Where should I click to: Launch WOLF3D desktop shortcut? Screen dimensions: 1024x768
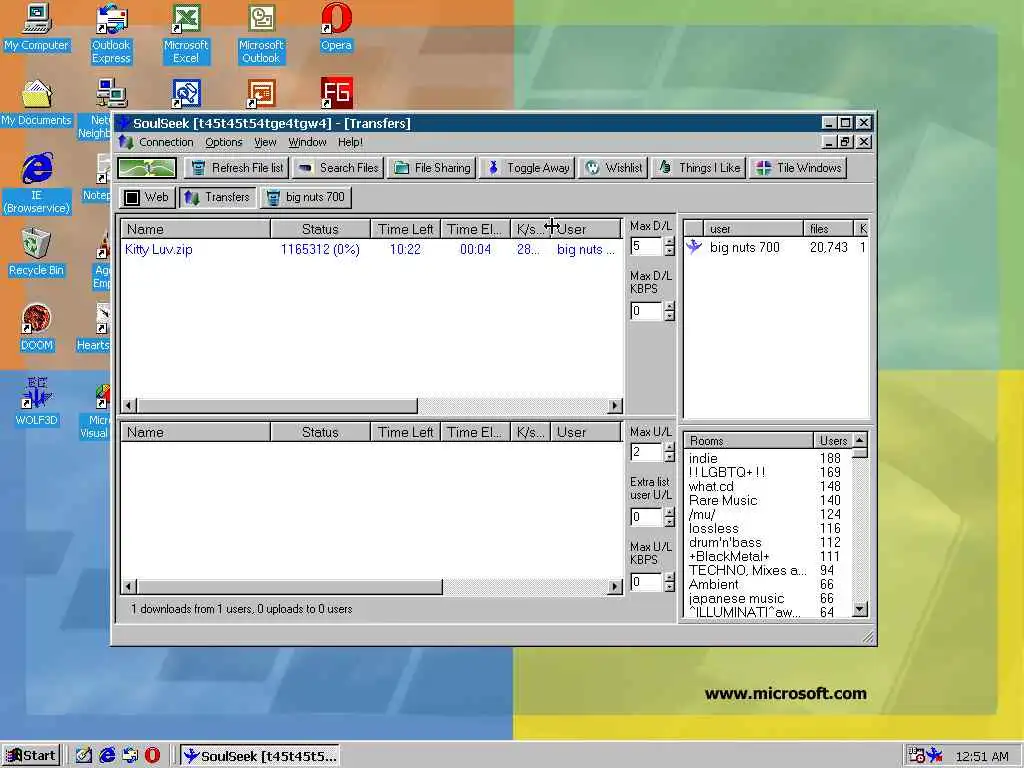[x=36, y=402]
